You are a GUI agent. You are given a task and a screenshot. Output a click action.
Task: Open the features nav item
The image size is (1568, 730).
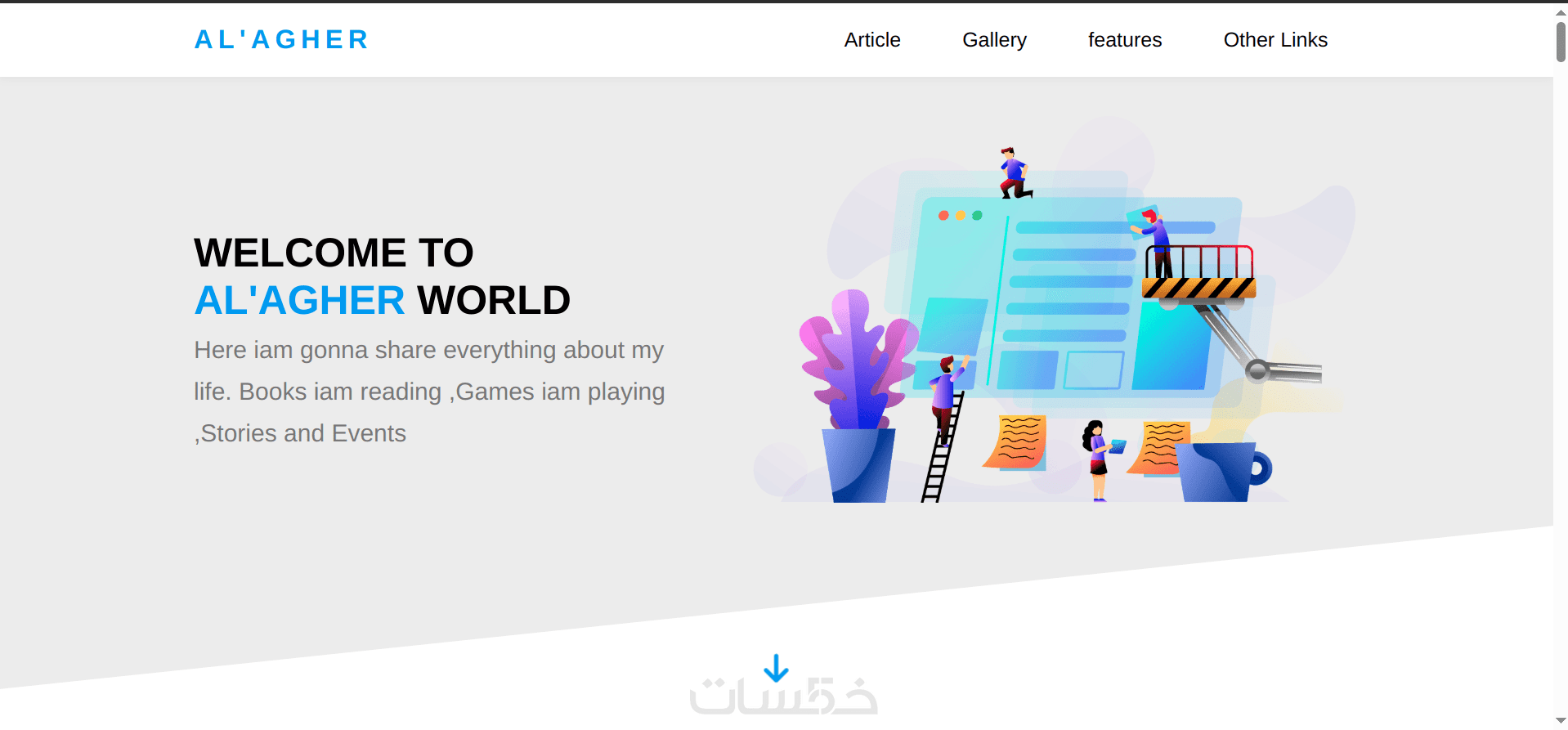[1125, 40]
